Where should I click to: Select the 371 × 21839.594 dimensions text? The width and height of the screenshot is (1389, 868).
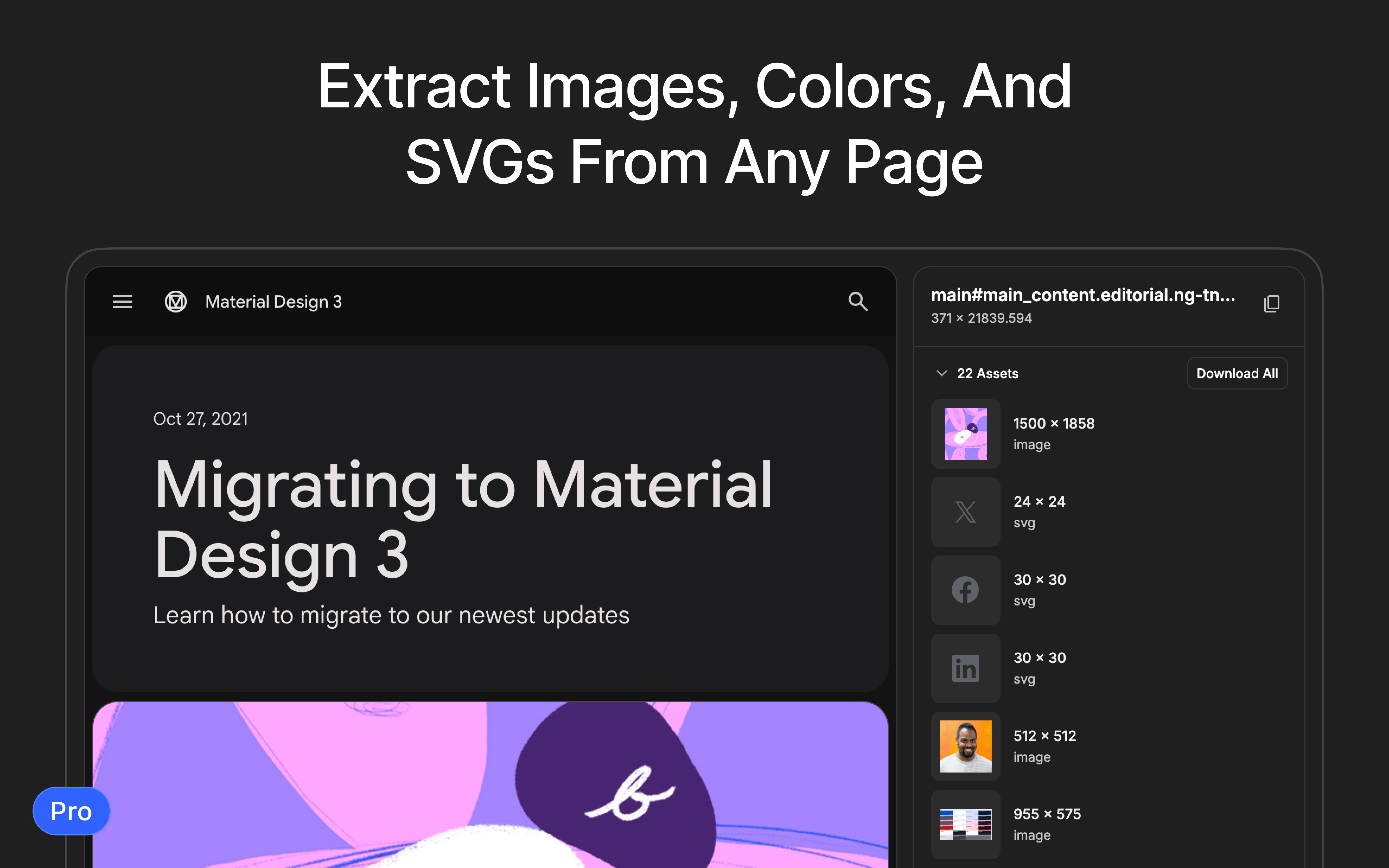tap(982, 318)
